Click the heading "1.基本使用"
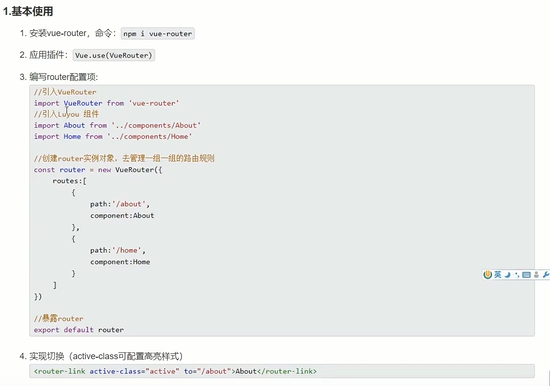 [28, 11]
